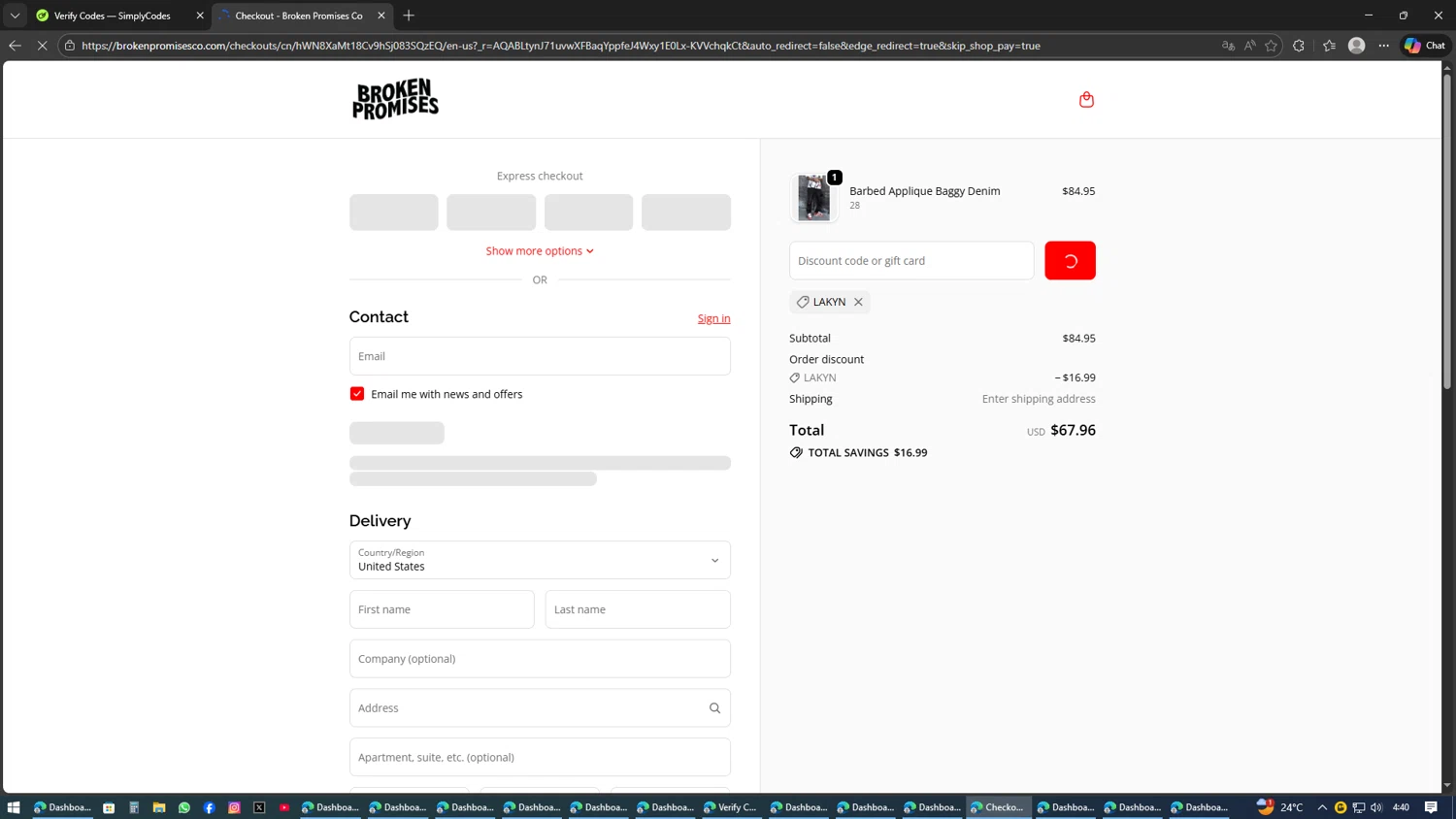Switch to the Verify Codes SimplyCodes tab

(x=112, y=16)
